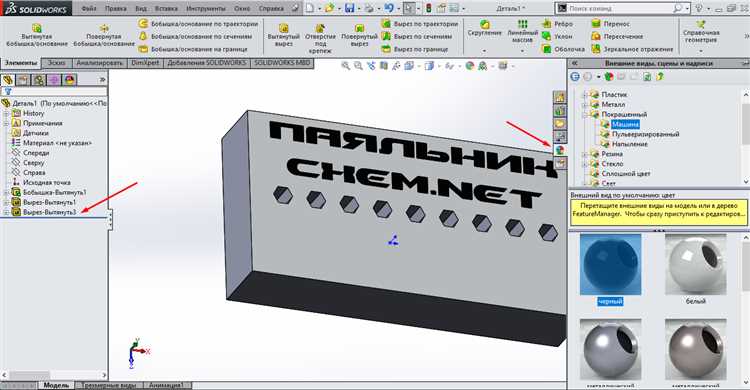Switch to the Эскиз tab
750x390 pixels.
point(56,63)
